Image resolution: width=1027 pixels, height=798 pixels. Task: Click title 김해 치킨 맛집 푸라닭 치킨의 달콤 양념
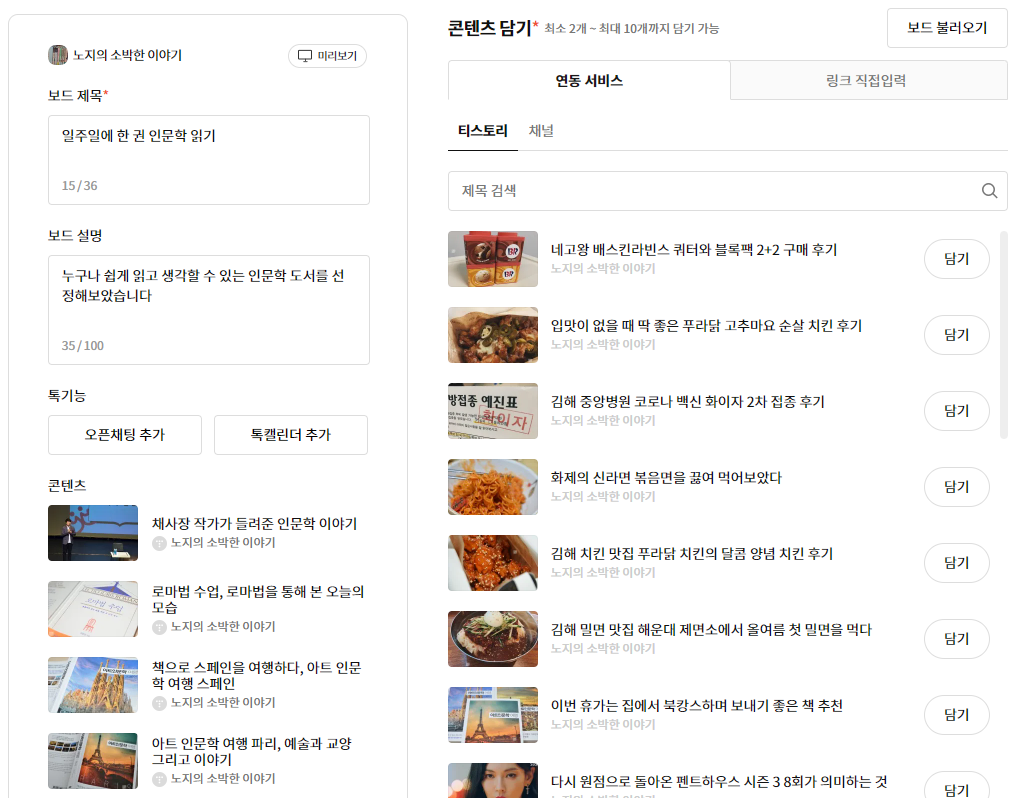coord(692,554)
